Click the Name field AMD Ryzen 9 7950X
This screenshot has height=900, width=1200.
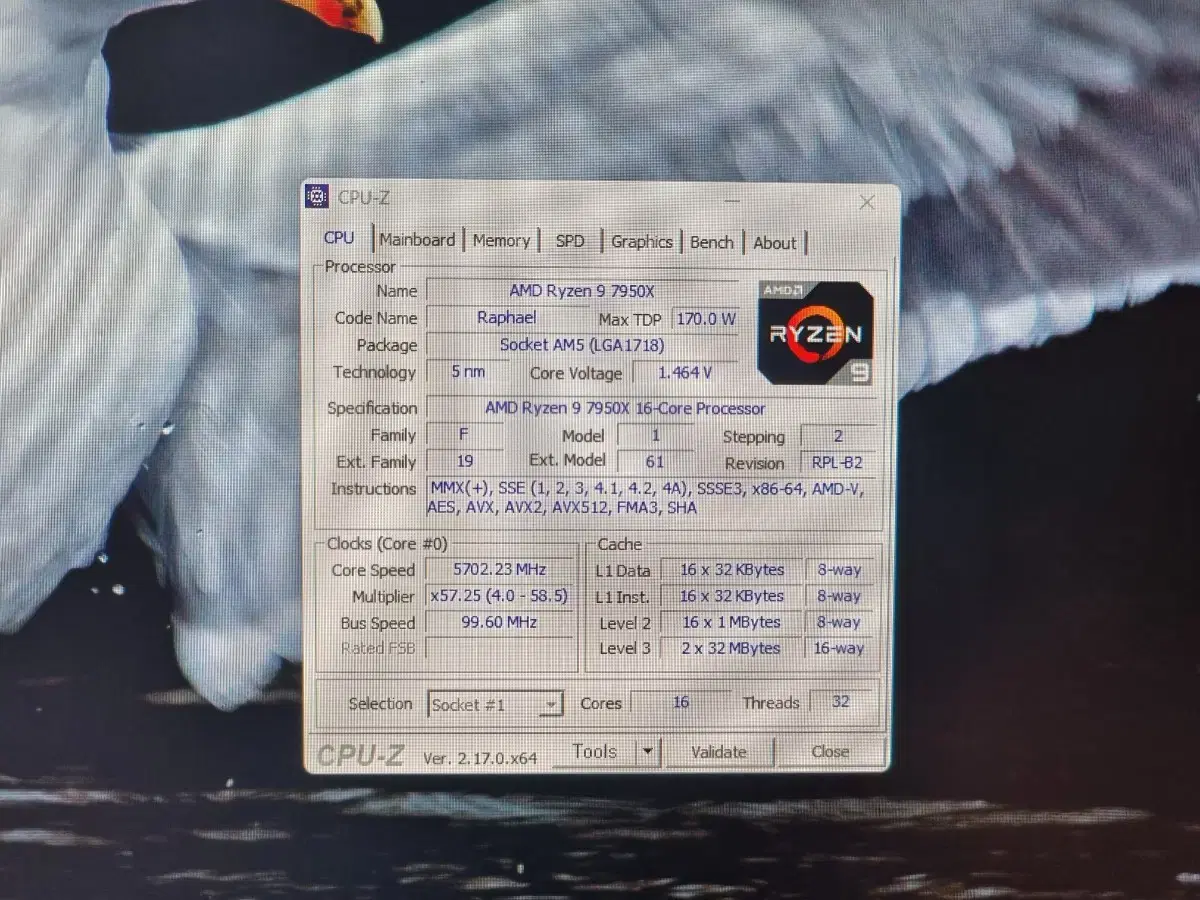tap(582, 291)
